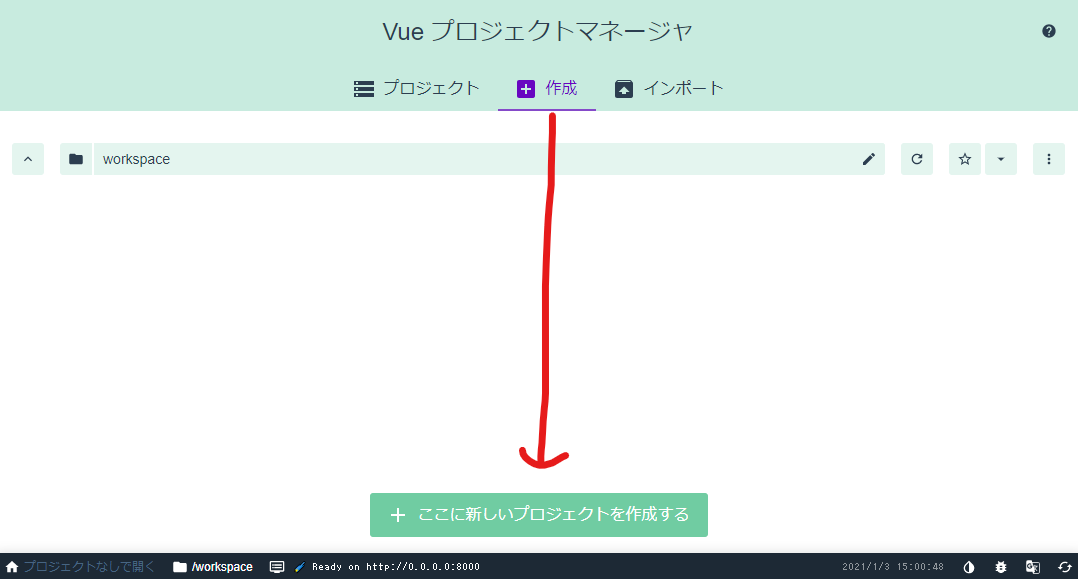
Task: Click the bug report icon
Action: click(x=1001, y=567)
